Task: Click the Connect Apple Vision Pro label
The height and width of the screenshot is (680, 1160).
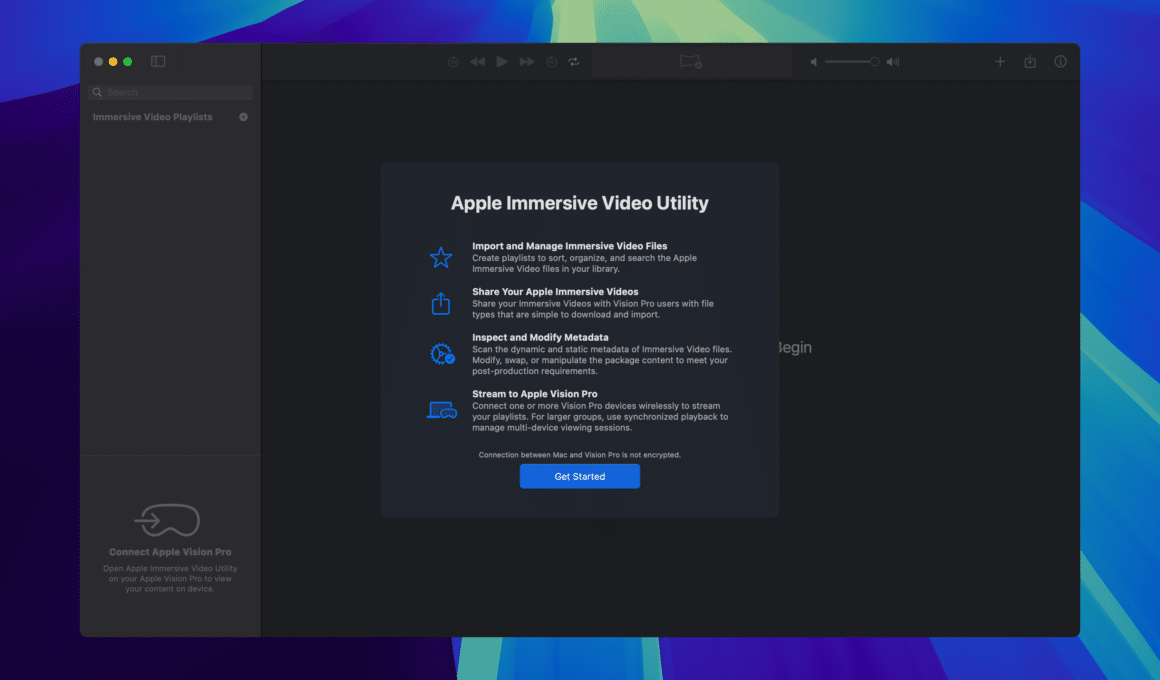Action: pyautogui.click(x=170, y=552)
